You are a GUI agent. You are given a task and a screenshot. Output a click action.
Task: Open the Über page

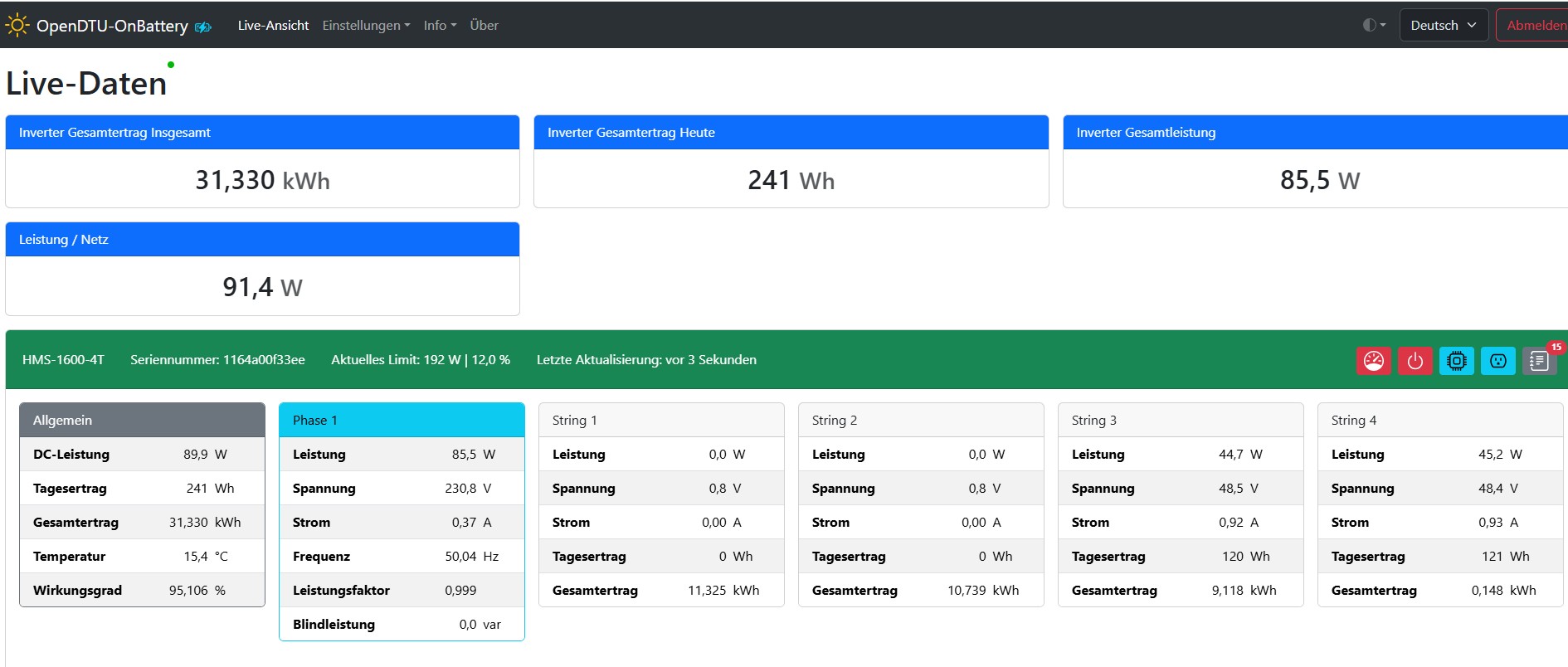484,26
